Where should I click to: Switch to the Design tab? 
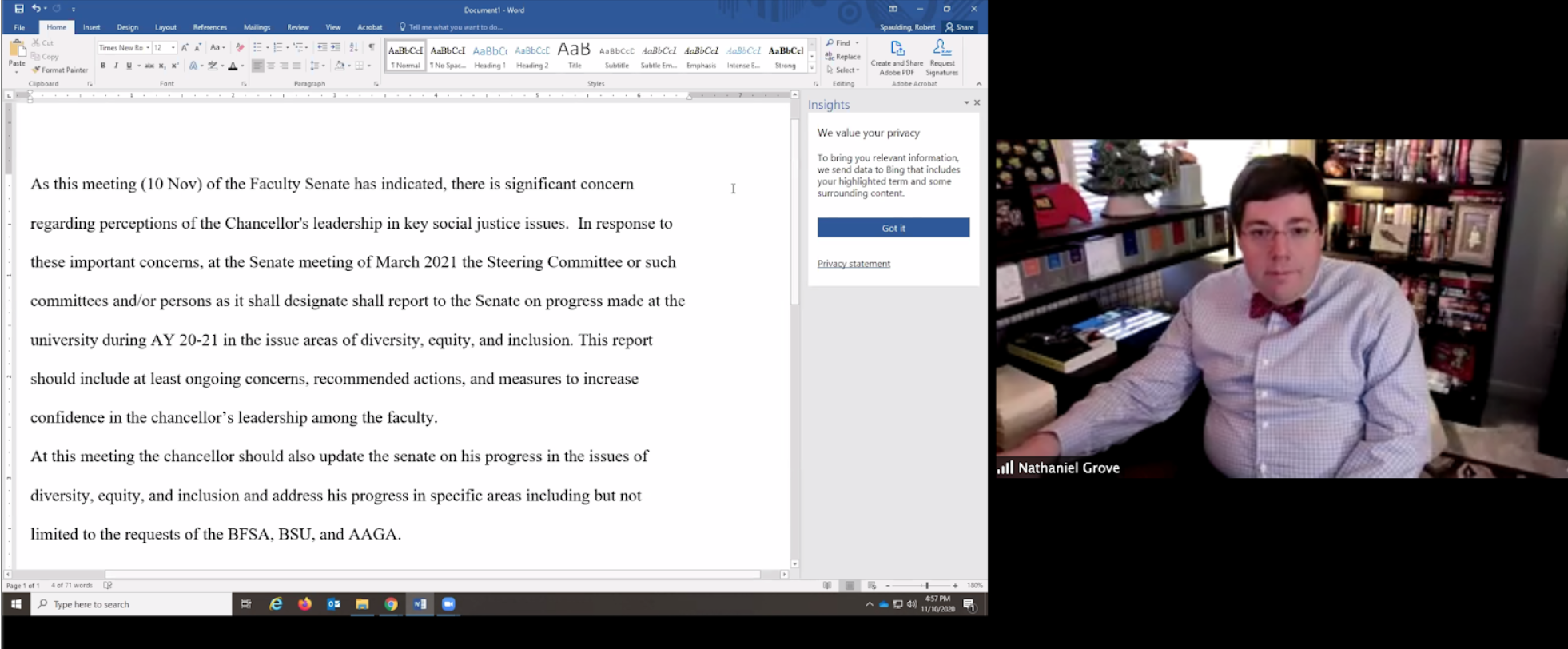pyautogui.click(x=127, y=27)
